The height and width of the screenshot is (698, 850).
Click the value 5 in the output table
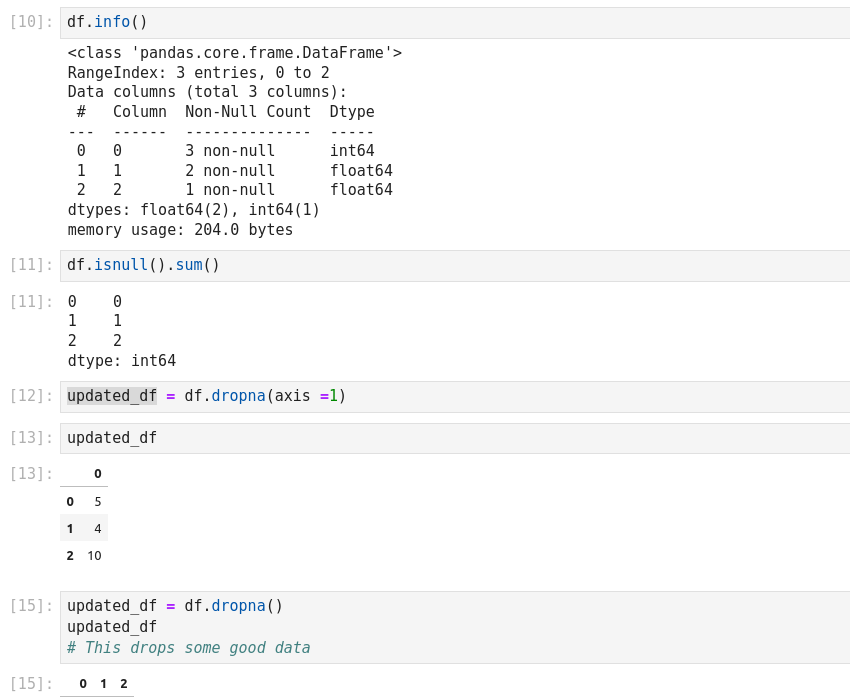pyautogui.click(x=97, y=501)
